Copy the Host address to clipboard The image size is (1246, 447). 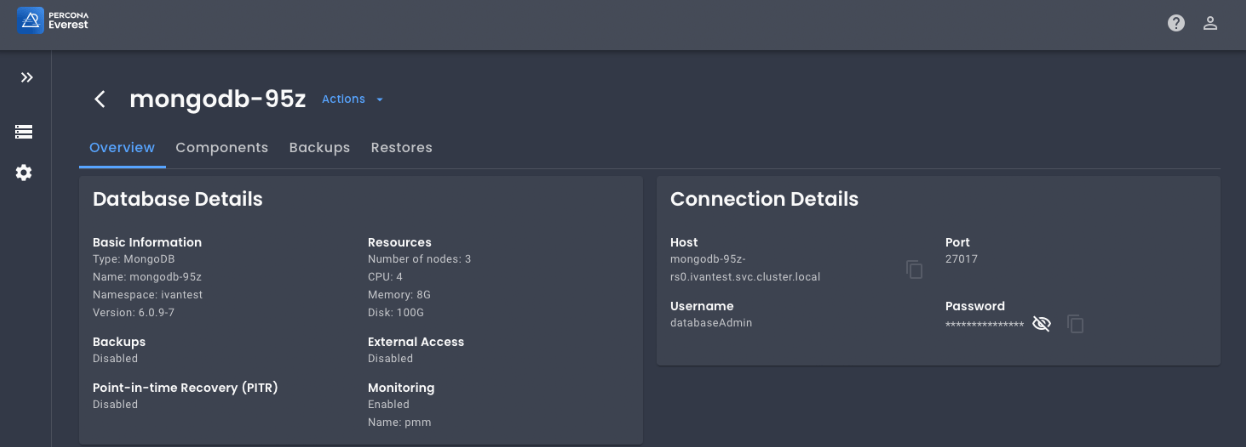point(914,269)
